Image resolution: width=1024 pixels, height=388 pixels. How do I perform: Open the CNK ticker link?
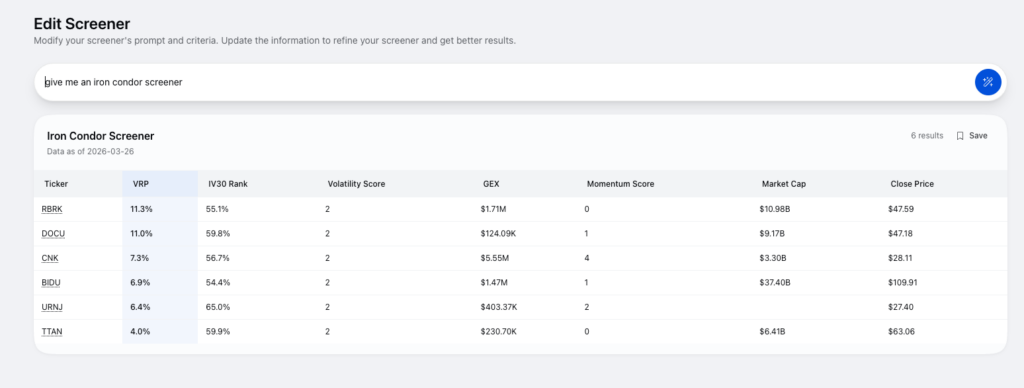50,258
